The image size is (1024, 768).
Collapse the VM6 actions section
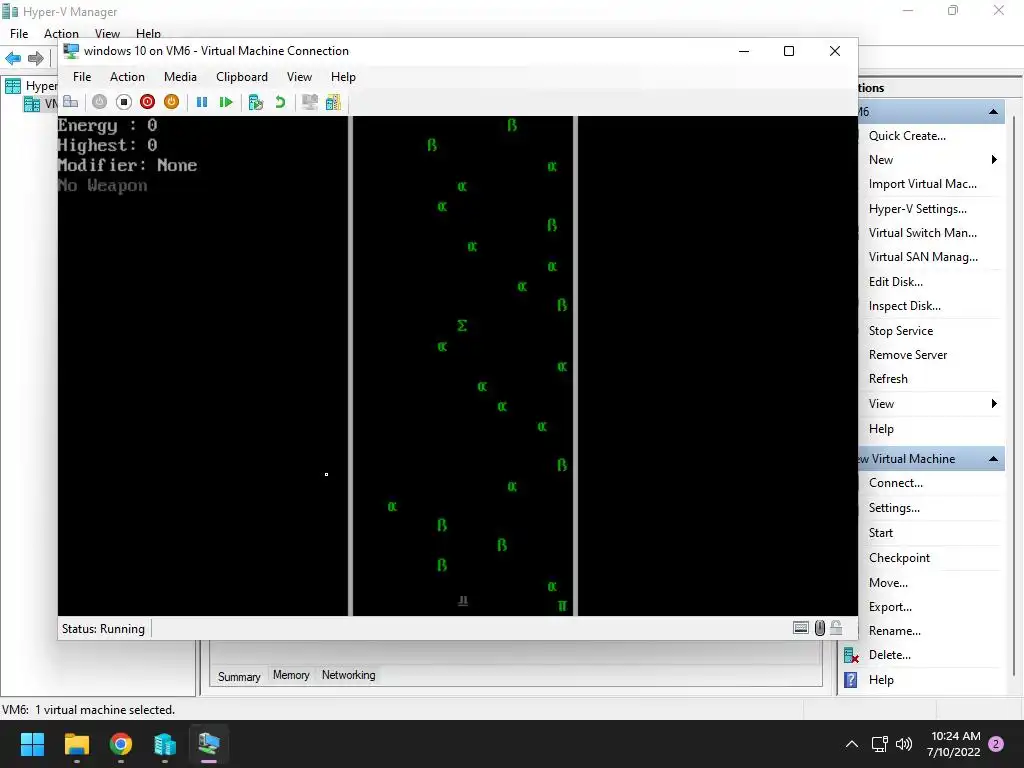(993, 112)
